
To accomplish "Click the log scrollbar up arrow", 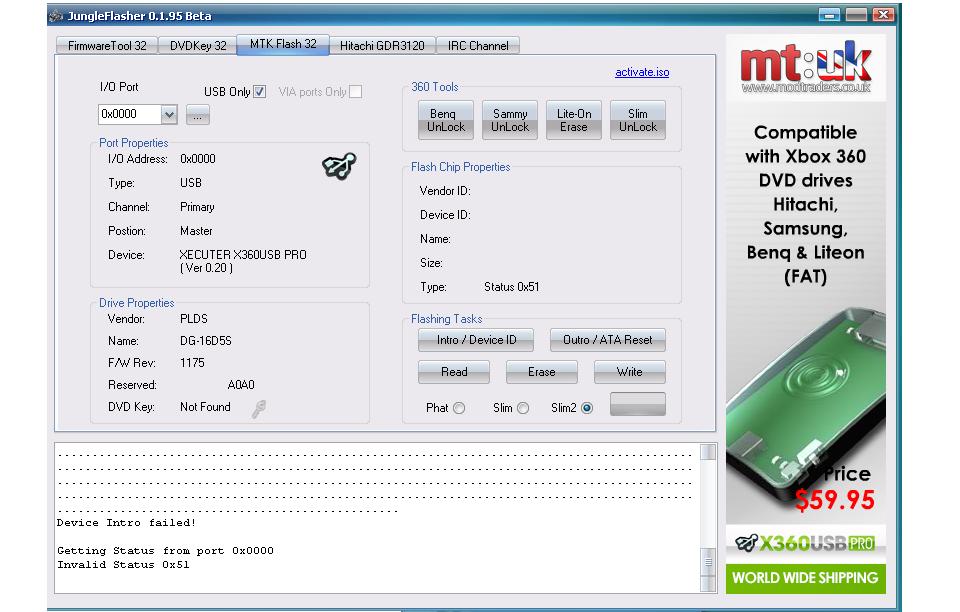I will click(x=708, y=452).
